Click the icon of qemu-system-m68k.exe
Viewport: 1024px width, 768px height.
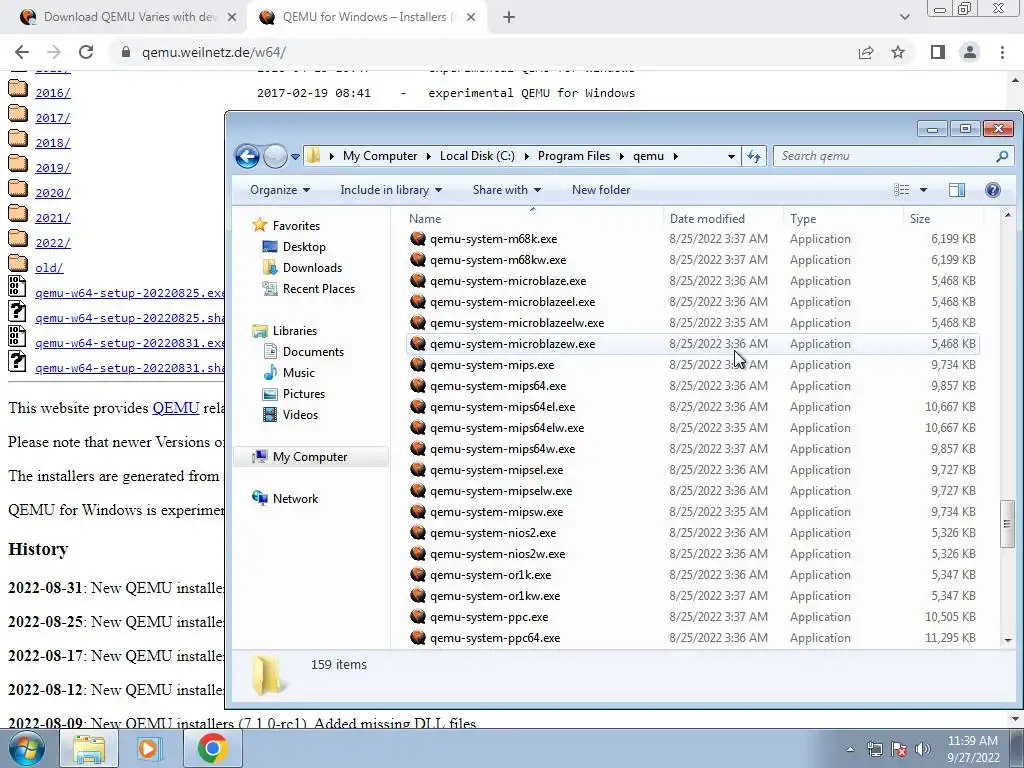(x=418, y=239)
